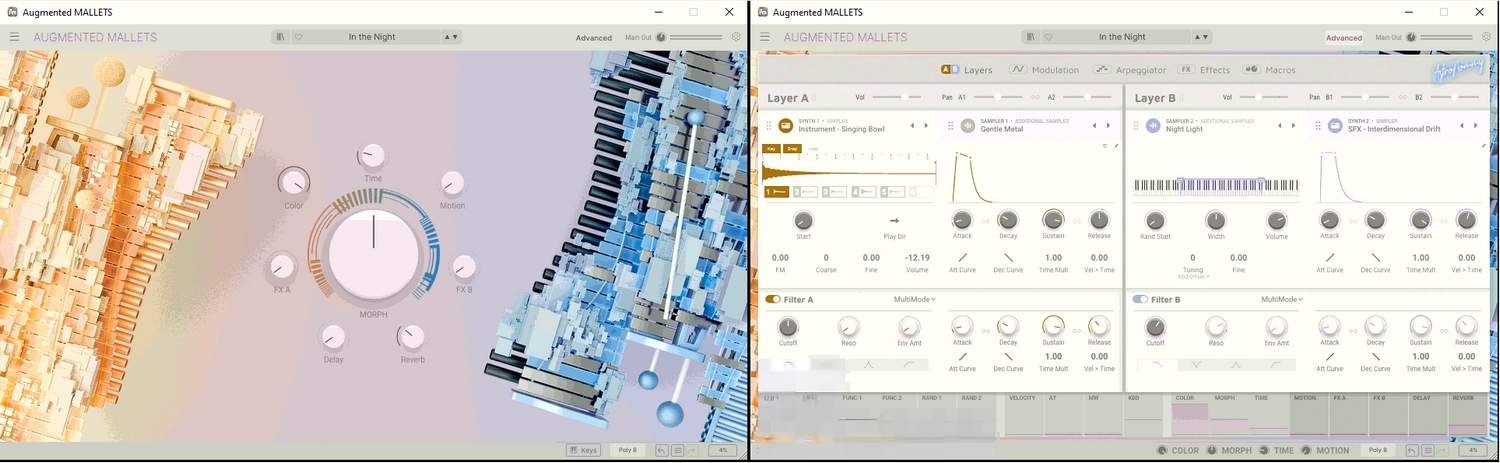Click pencil edit icon on Interdimensional Drift envelope
This screenshot has width=1500, height=463.
[1484, 146]
